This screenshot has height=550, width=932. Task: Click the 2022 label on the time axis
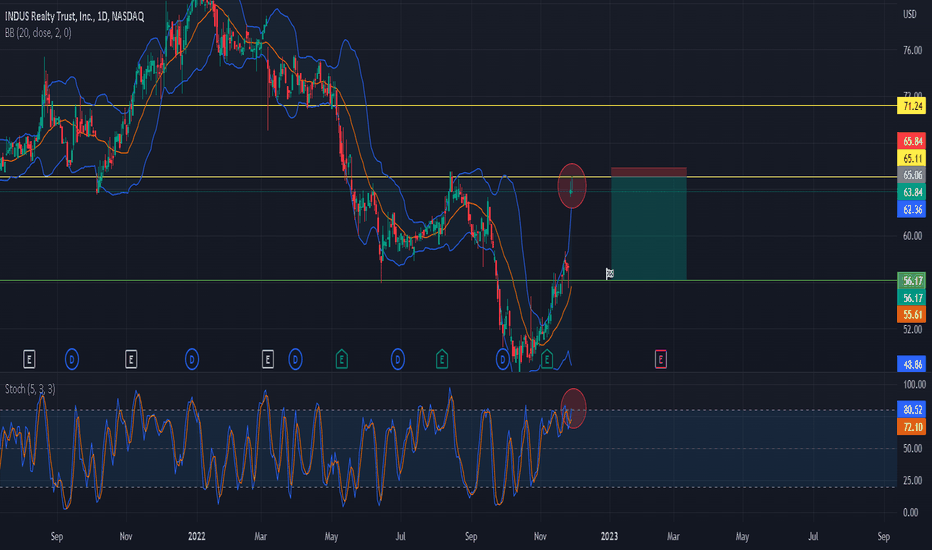tap(196, 536)
